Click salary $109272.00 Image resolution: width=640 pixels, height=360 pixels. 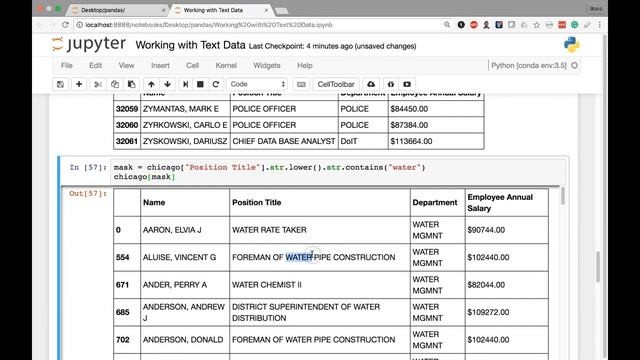[x=488, y=312]
